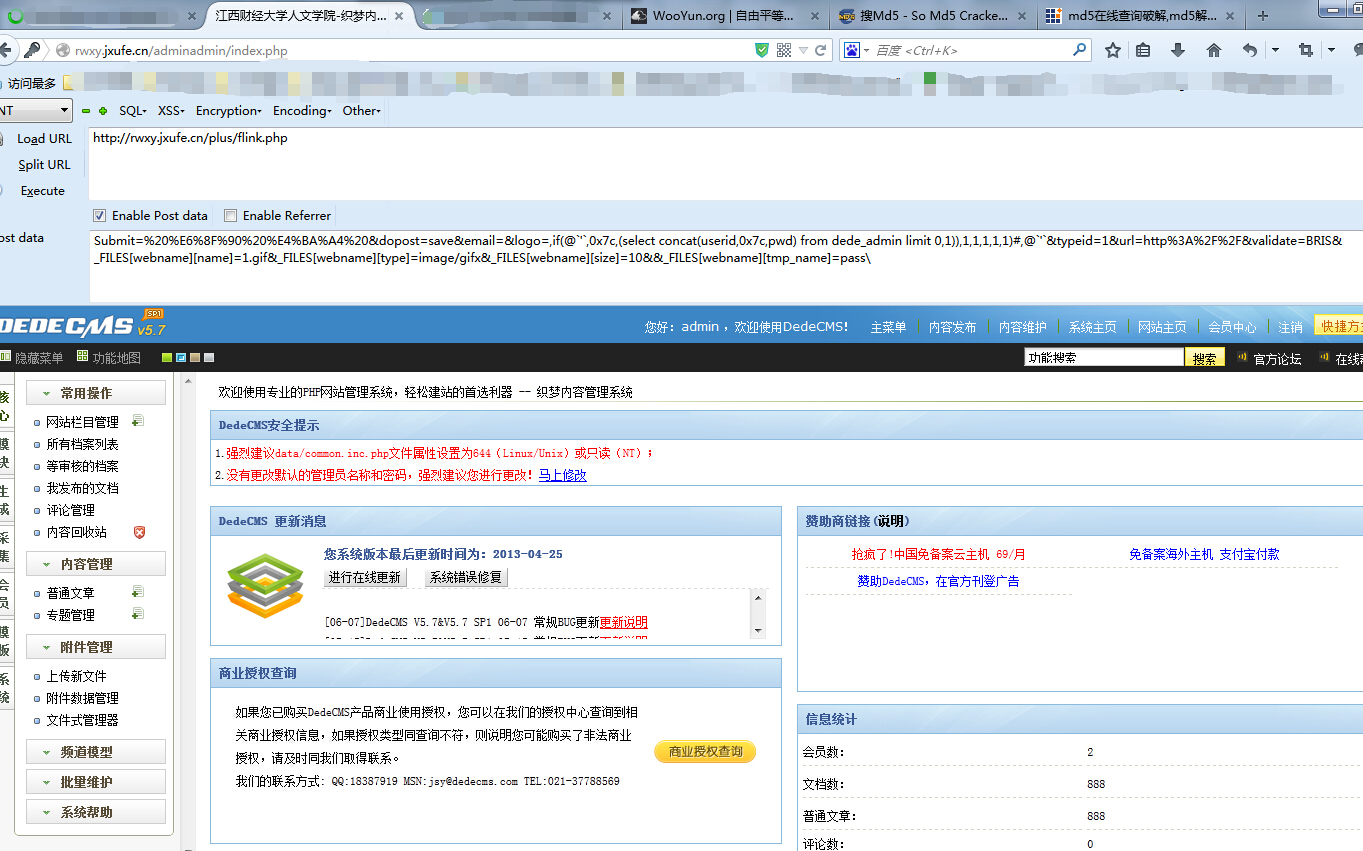Collapse the 内容管理 section

click(96, 564)
